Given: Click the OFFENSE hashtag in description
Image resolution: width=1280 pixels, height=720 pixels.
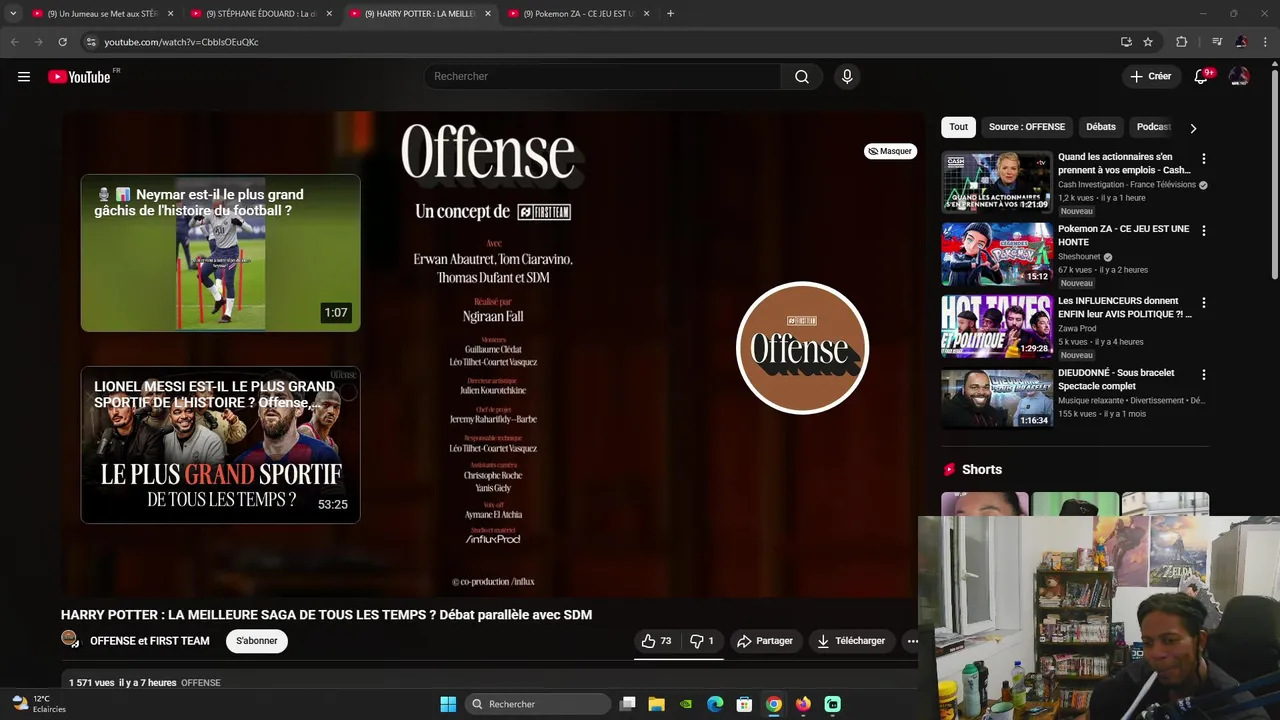Looking at the screenshot, I should point(201,683).
